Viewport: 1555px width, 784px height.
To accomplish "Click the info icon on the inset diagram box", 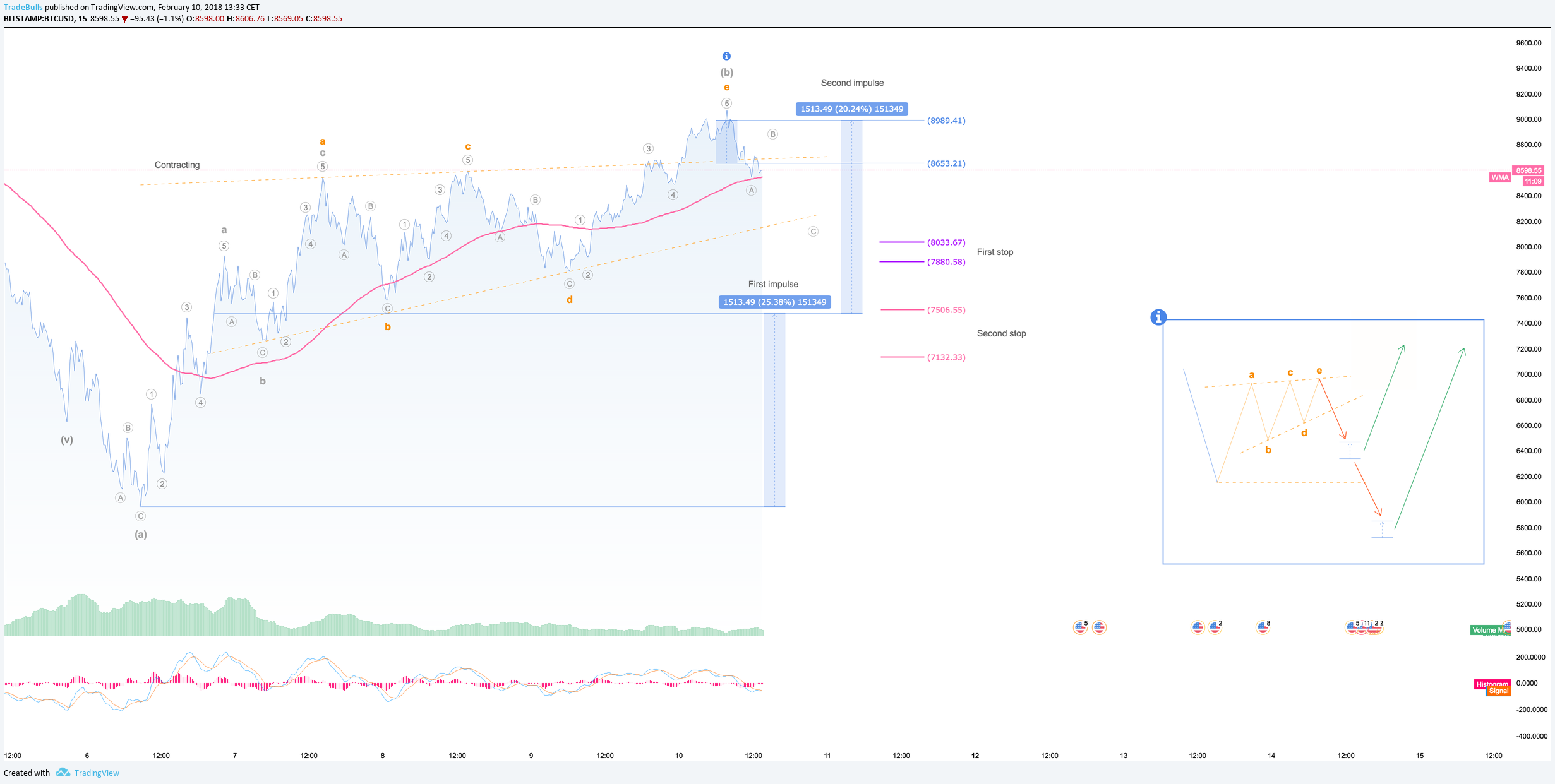I will pos(1158,317).
